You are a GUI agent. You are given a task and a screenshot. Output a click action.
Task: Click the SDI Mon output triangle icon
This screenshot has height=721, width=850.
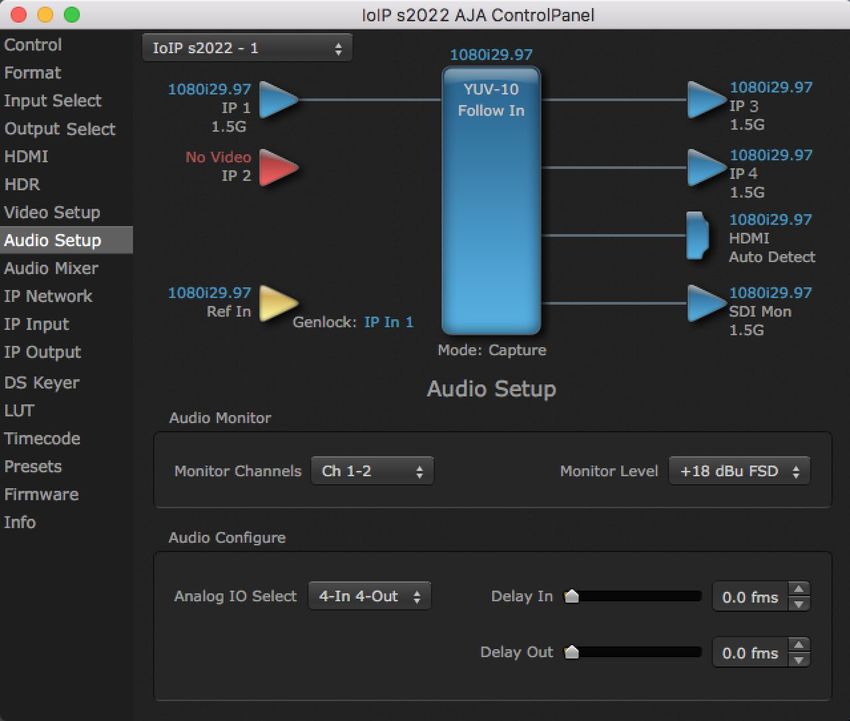point(706,303)
